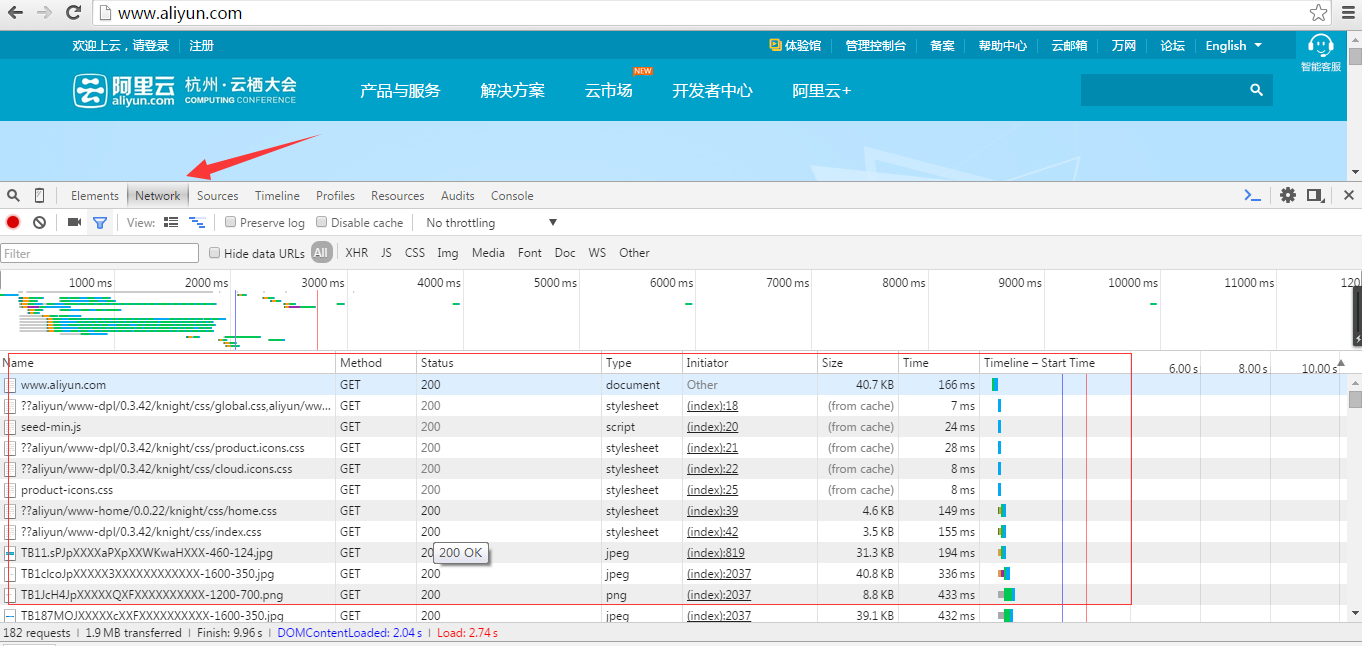
Task: Switch to the Sources tab
Action: [217, 195]
